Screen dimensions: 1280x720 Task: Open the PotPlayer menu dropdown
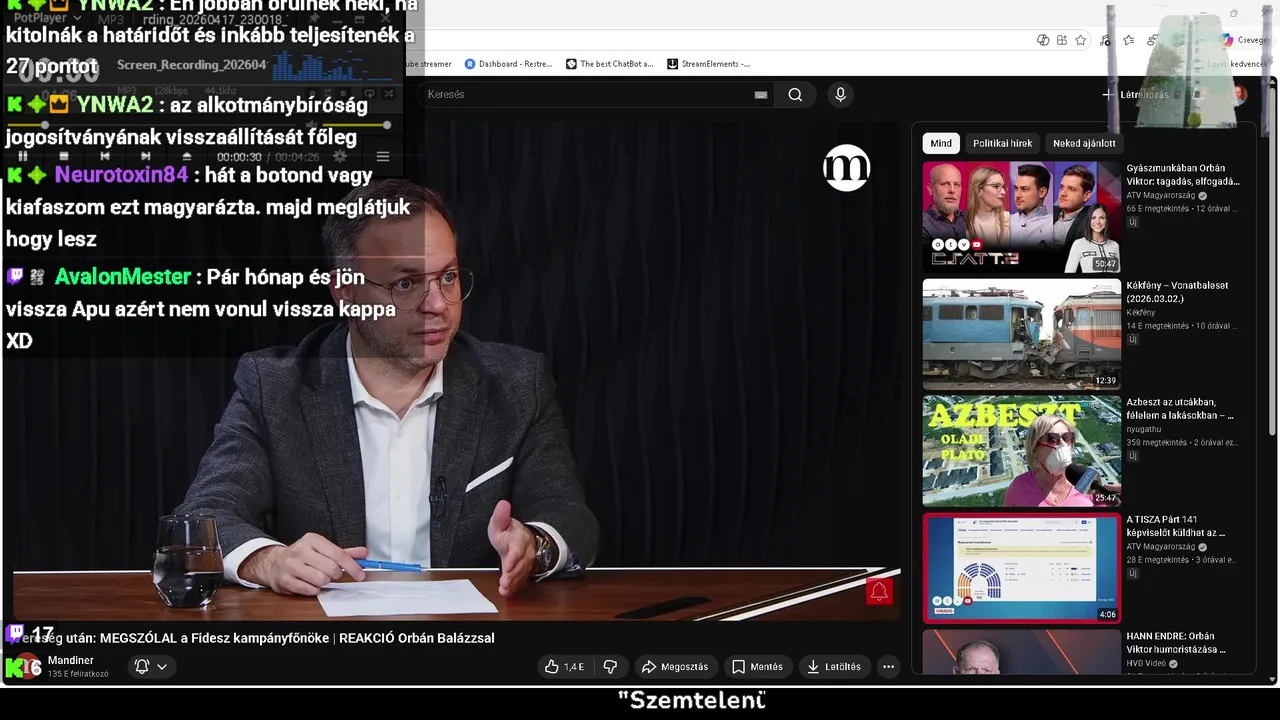[x=47, y=18]
